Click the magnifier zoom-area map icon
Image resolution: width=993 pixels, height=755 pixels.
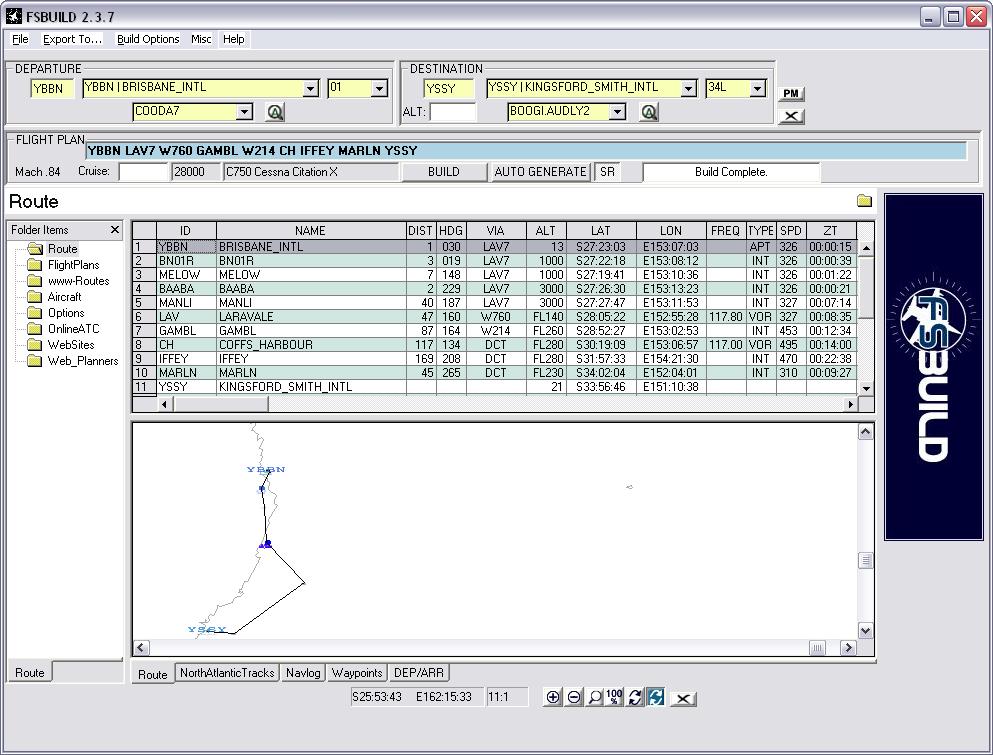[595, 697]
